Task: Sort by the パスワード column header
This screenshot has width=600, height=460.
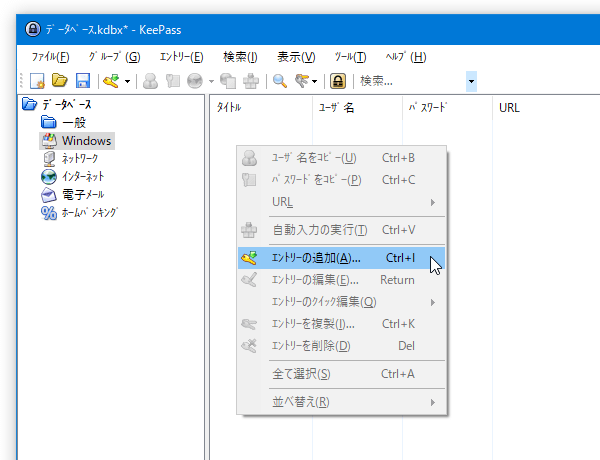Action: tap(448, 108)
